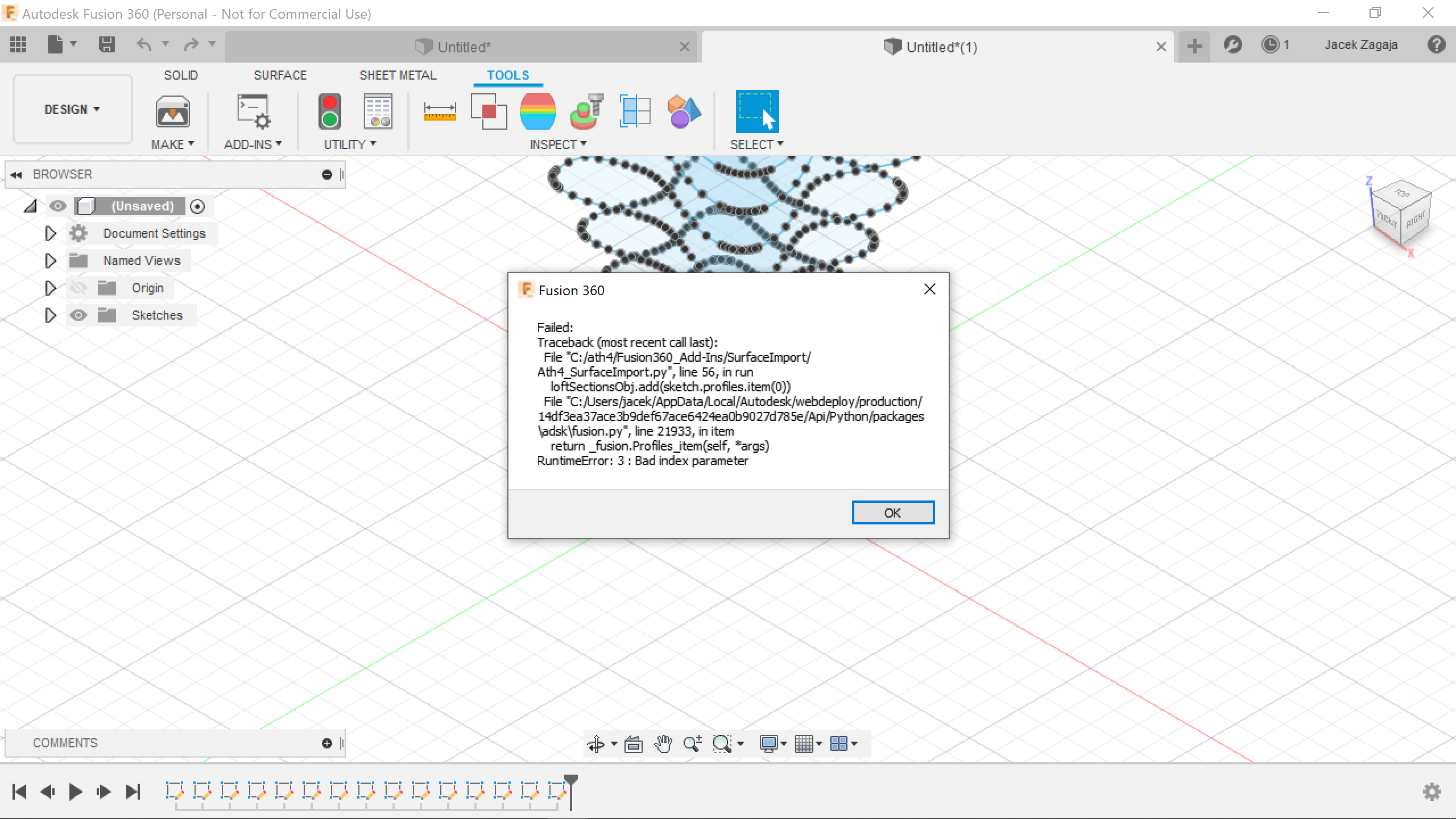Screen dimensions: 1456x819
Task: Open the UTILITY dropdown menu
Action: pyautogui.click(x=350, y=144)
